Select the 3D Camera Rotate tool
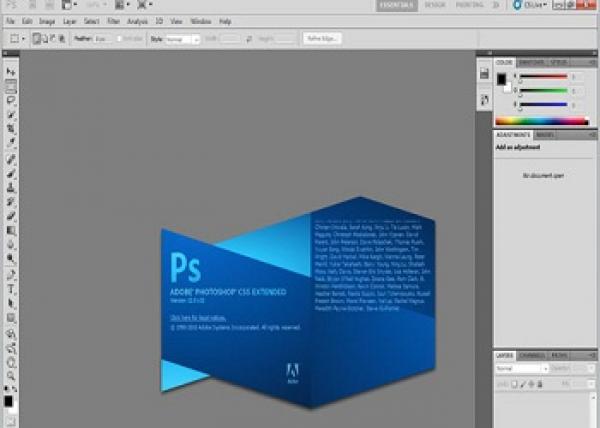This screenshot has width=600, height=428. [x=11, y=348]
